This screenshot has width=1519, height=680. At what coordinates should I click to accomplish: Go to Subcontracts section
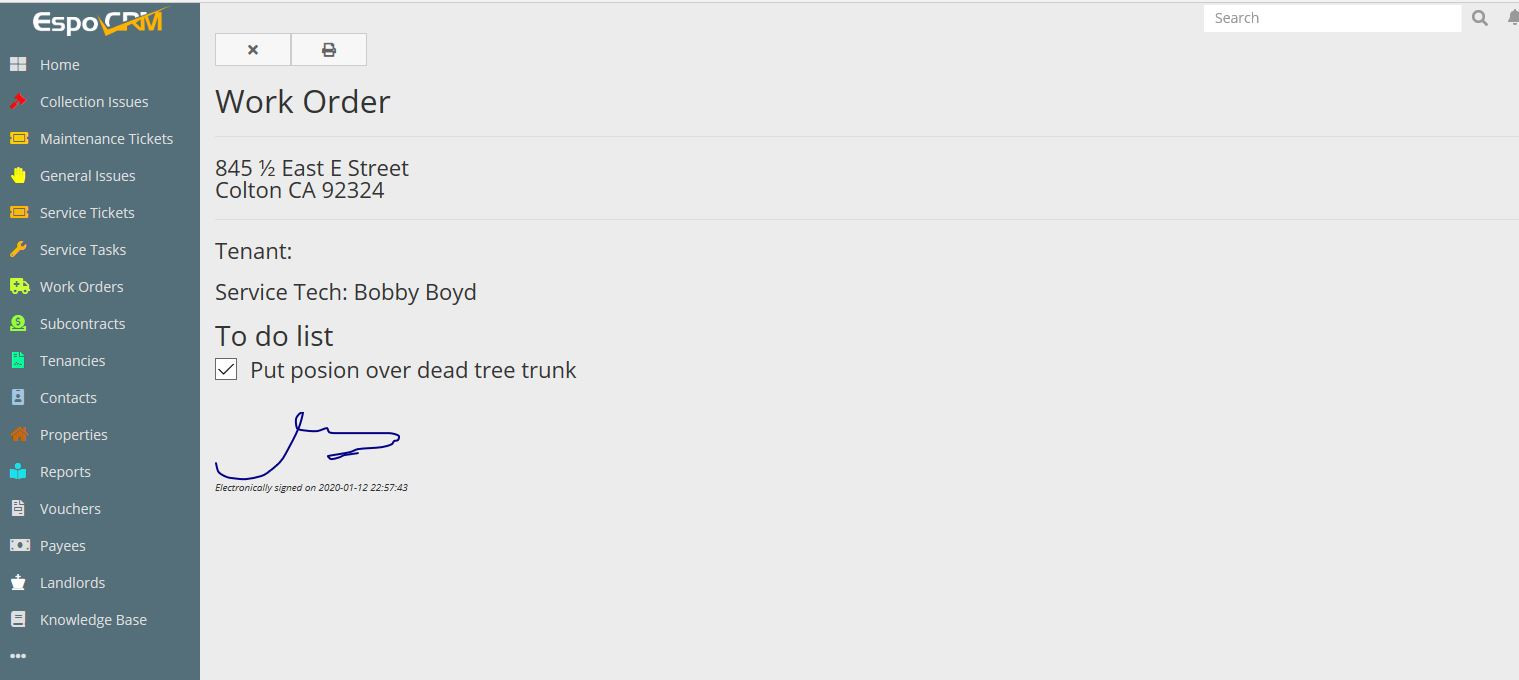(x=82, y=324)
